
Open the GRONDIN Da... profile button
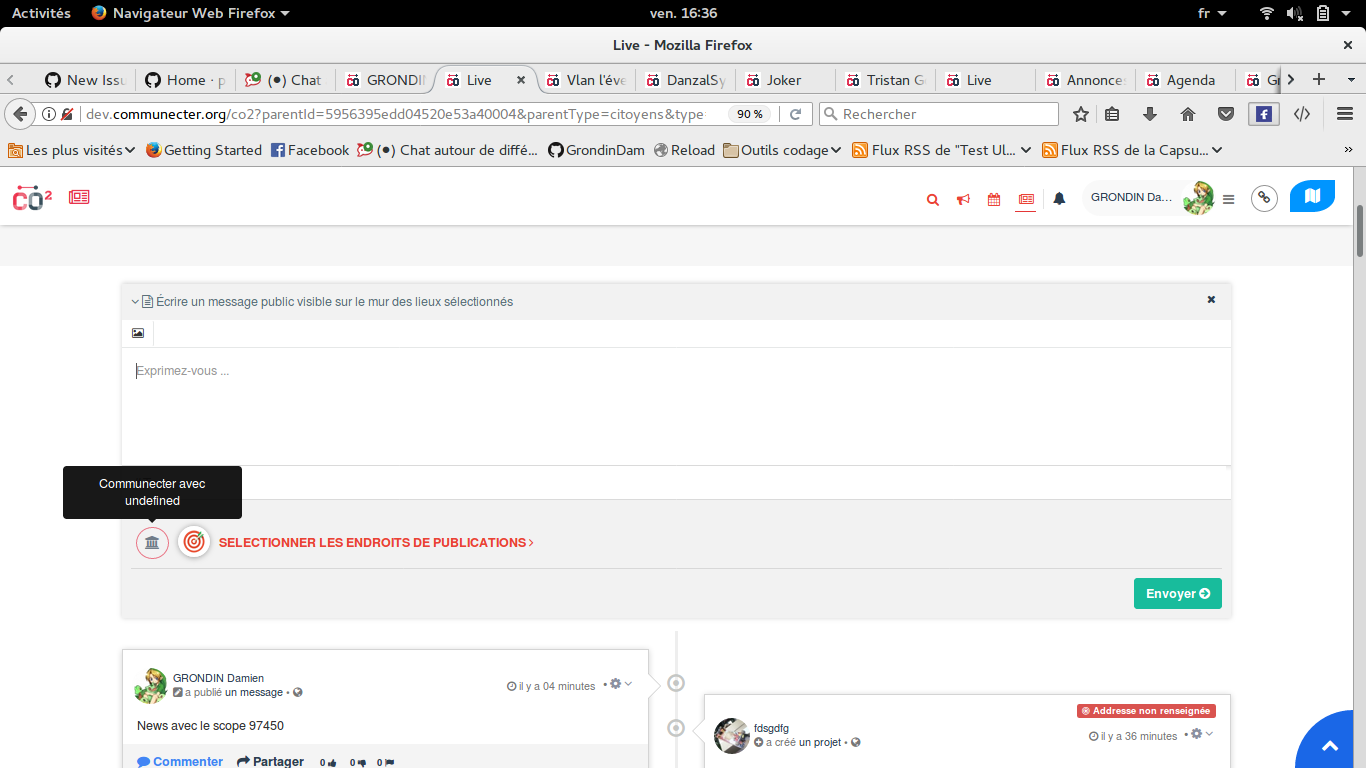pyautogui.click(x=1149, y=198)
